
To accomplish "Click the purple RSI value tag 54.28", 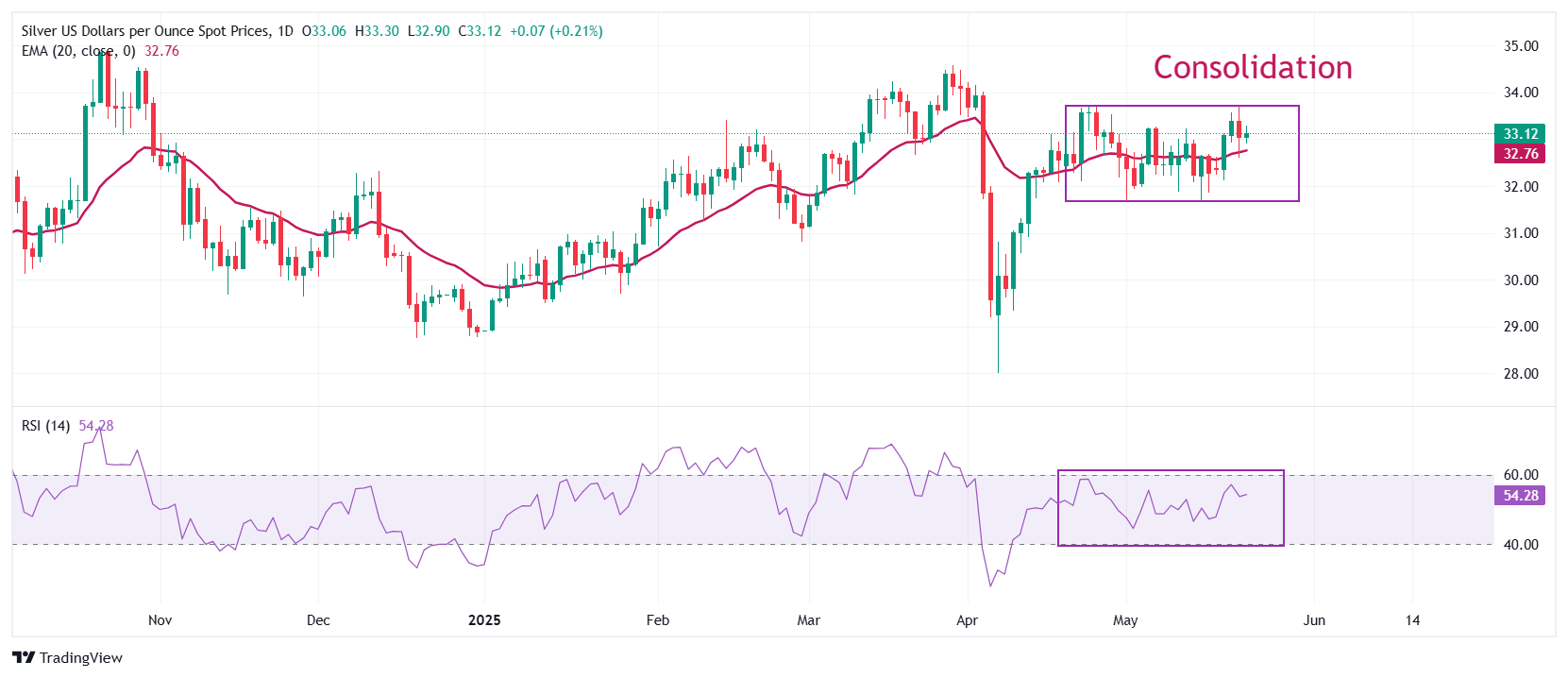I will pyautogui.click(x=1520, y=496).
